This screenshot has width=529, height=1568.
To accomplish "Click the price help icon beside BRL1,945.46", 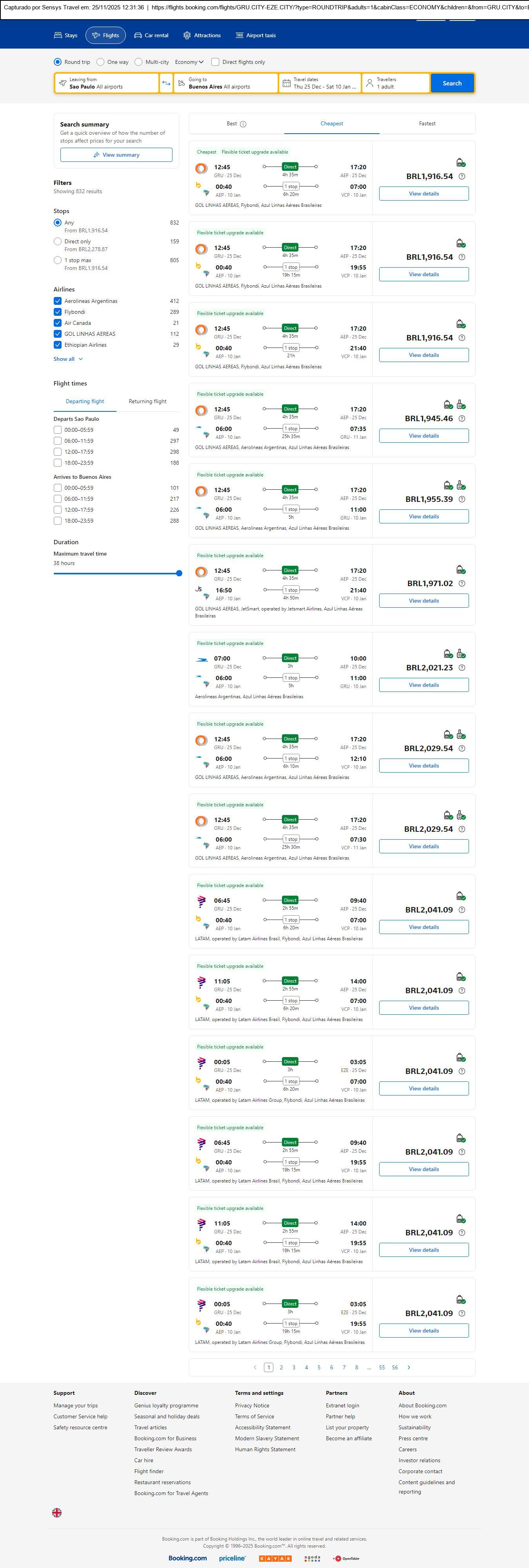I will click(x=461, y=419).
